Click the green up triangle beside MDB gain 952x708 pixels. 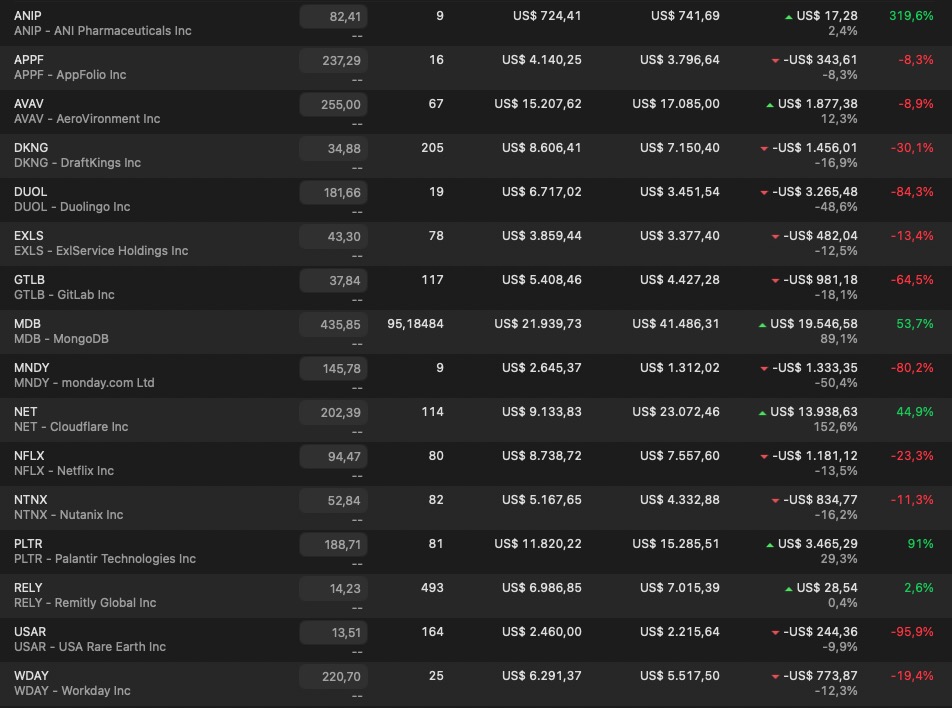[762, 325]
